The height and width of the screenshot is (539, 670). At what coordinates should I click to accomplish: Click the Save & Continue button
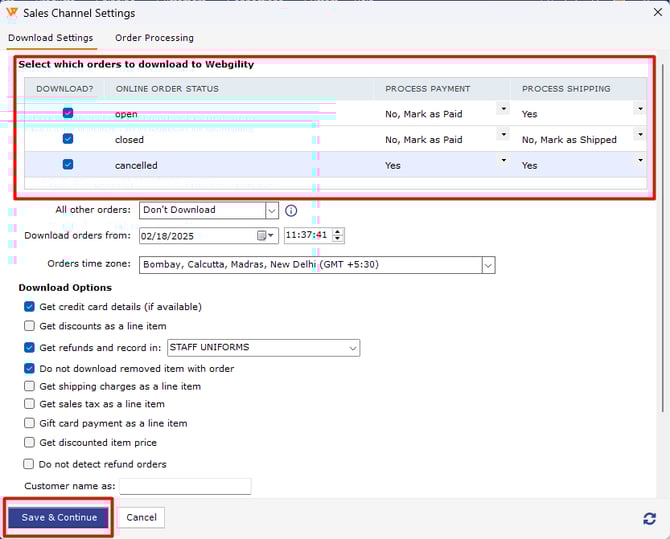coord(59,517)
